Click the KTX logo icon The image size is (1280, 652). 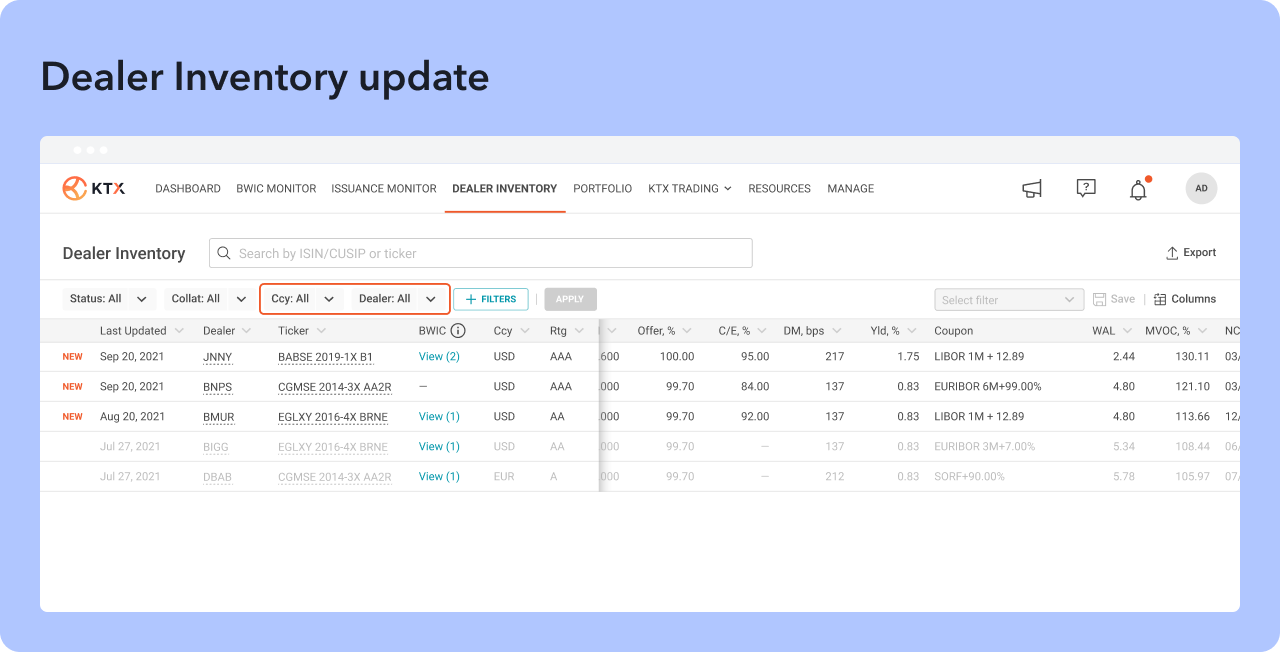[75, 188]
